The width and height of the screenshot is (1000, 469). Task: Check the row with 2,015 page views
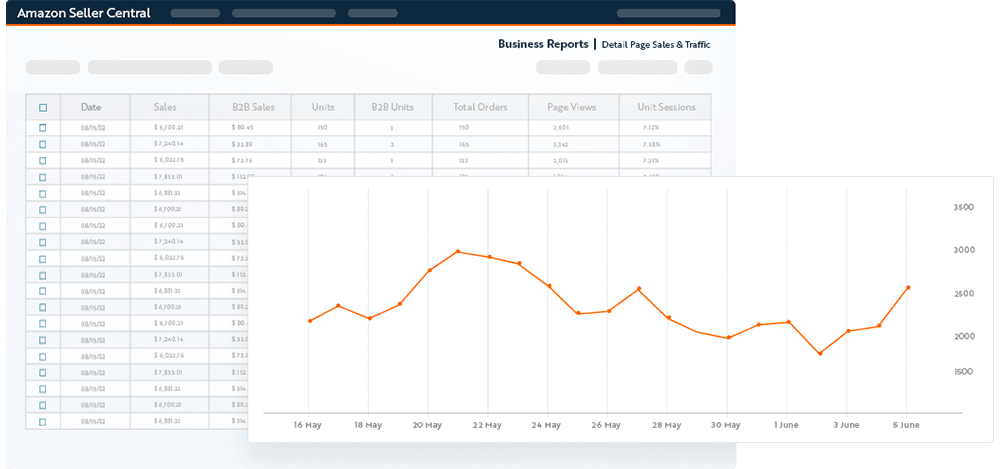click(43, 161)
